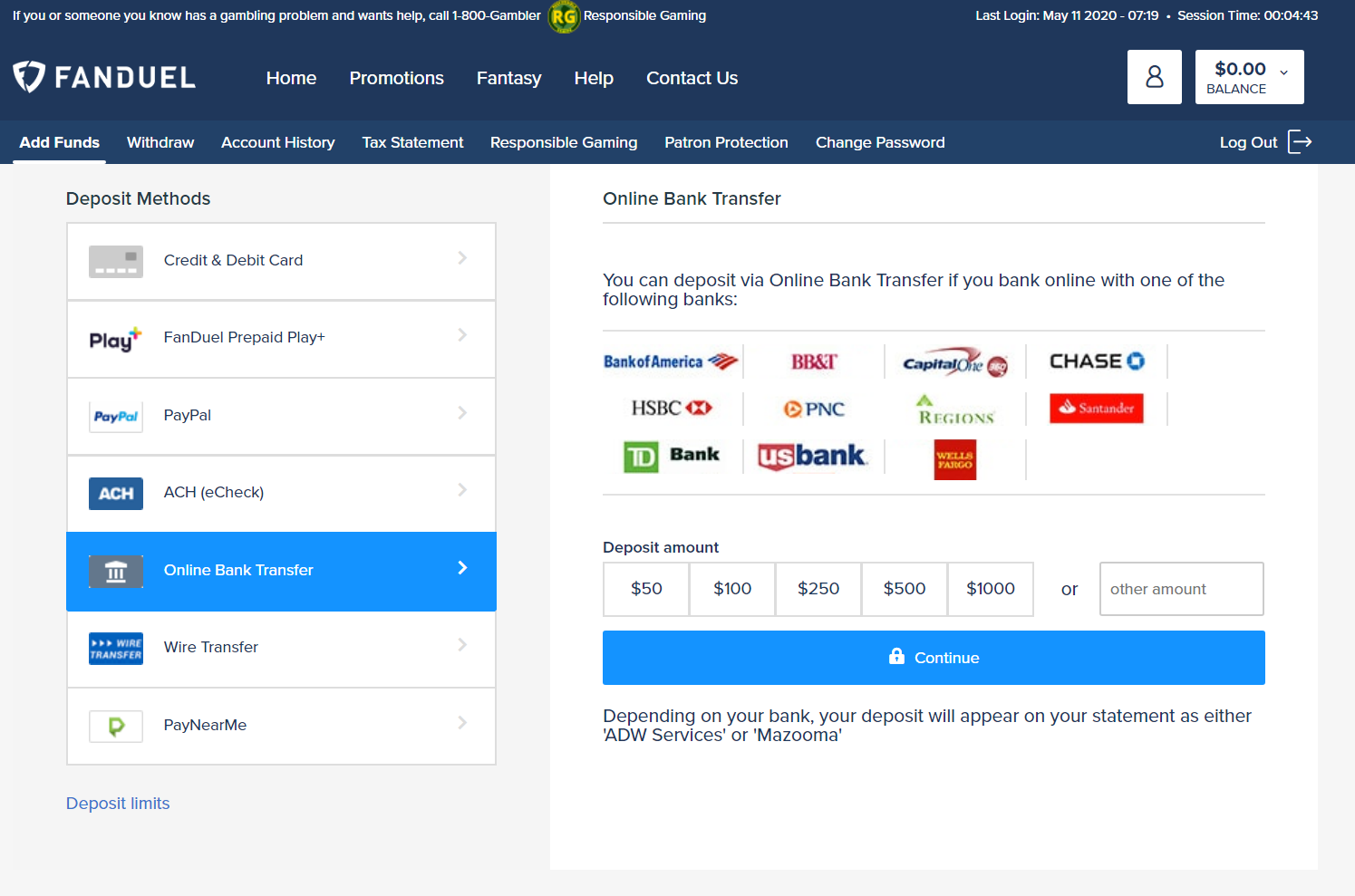Open FanDuel Prepaid Play+ chevron
Screen dimensions: 1355x896
point(462,335)
